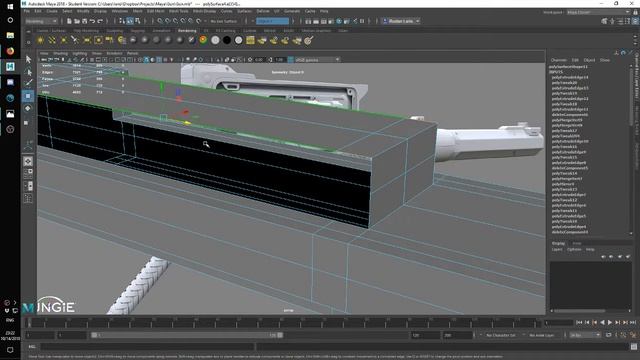Select polyExtrudeEdge14 in the INPUTS list
Image resolution: width=640 pixels, height=360 pixels.
(x=570, y=77)
